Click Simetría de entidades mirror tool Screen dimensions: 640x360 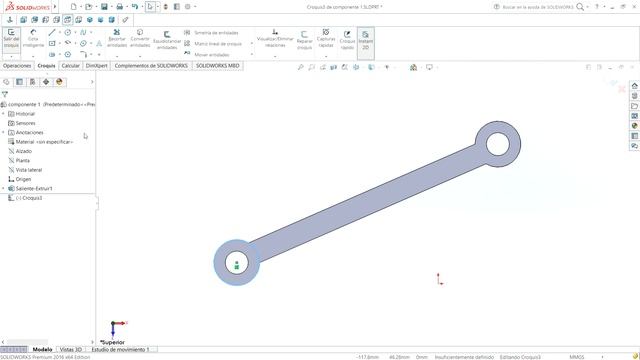[211, 33]
